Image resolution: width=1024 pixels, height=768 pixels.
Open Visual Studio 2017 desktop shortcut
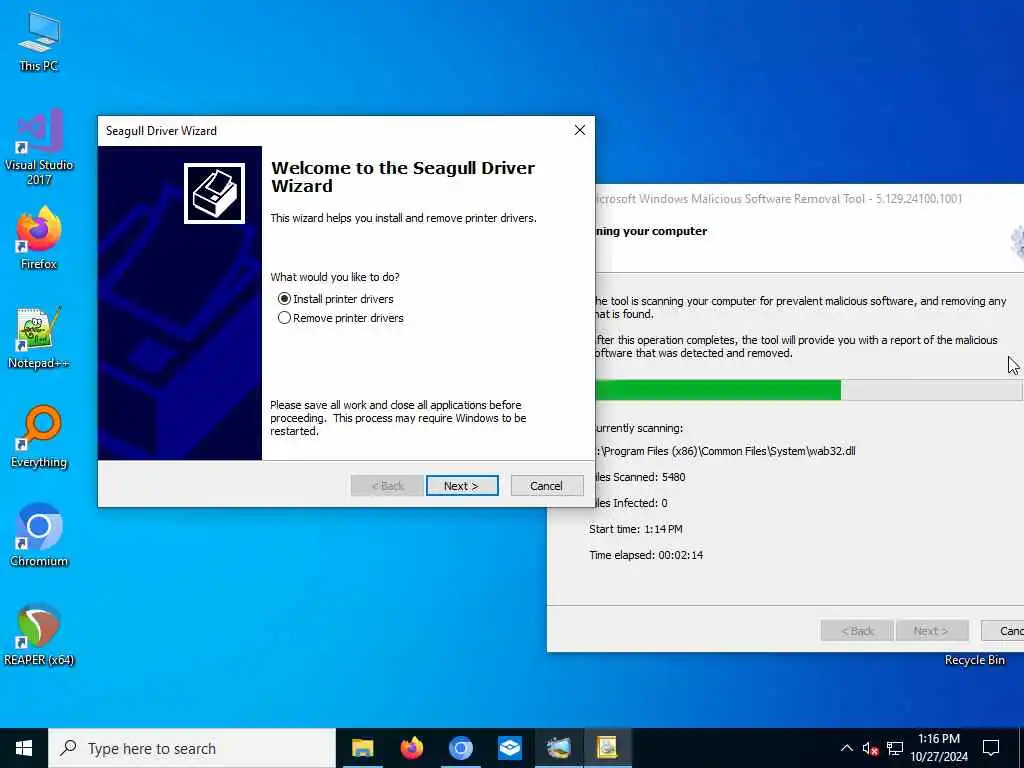39,146
